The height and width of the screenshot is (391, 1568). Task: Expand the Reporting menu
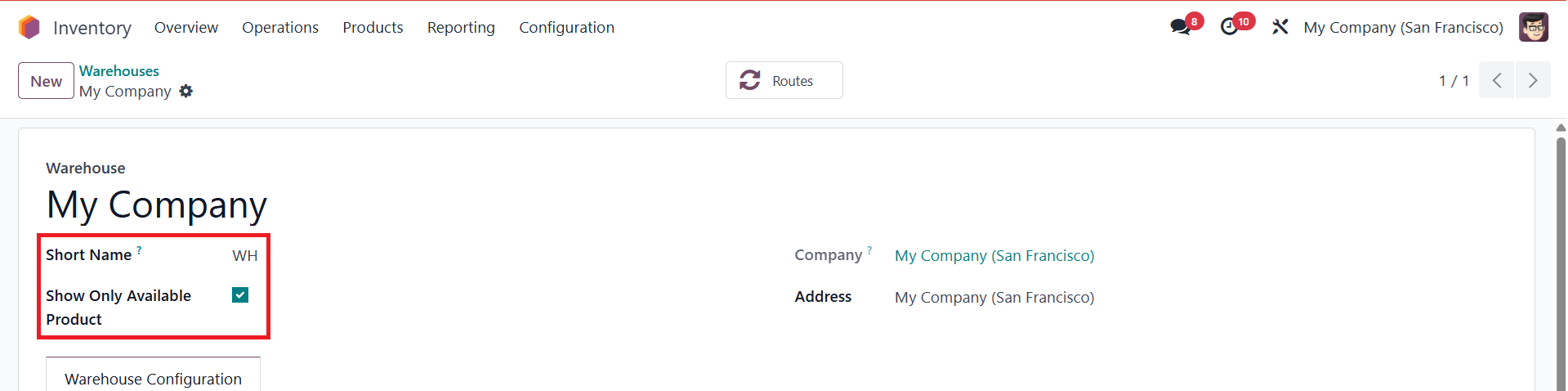click(x=461, y=28)
